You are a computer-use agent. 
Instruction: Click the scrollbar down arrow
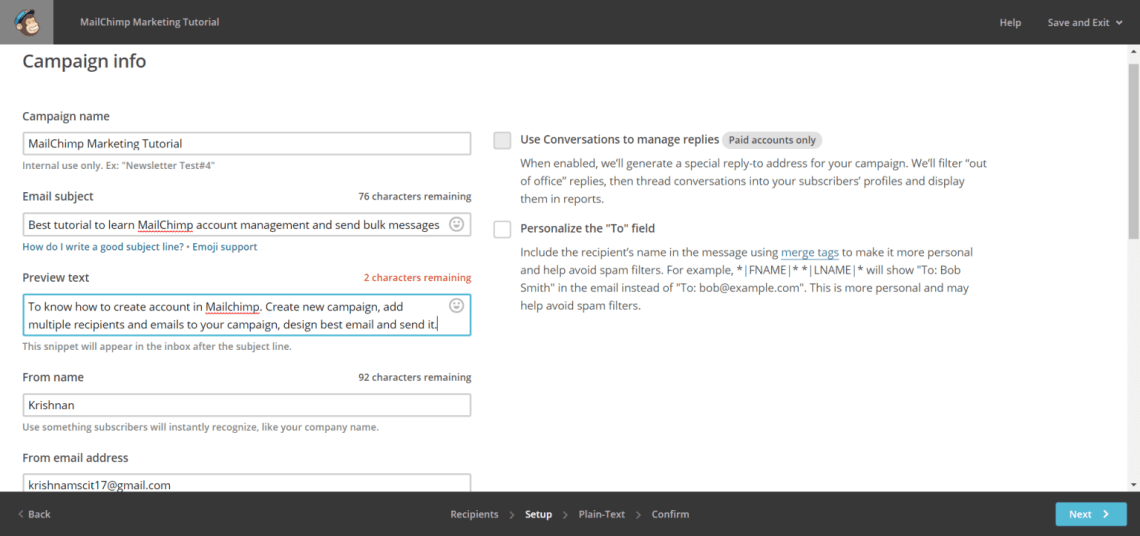click(1133, 484)
